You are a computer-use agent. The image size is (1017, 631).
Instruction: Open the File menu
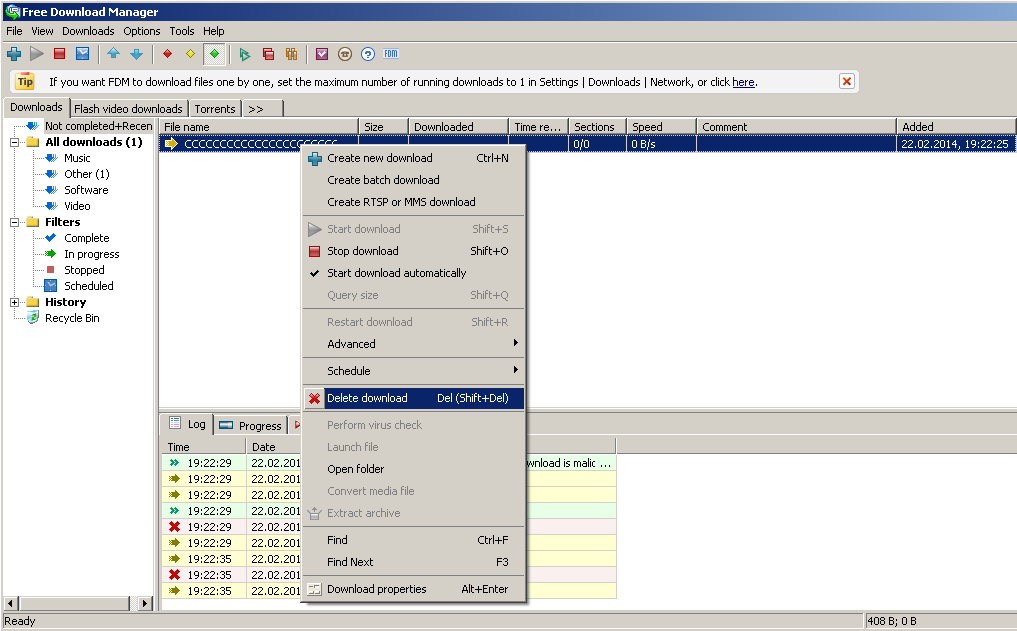pyautogui.click(x=14, y=31)
